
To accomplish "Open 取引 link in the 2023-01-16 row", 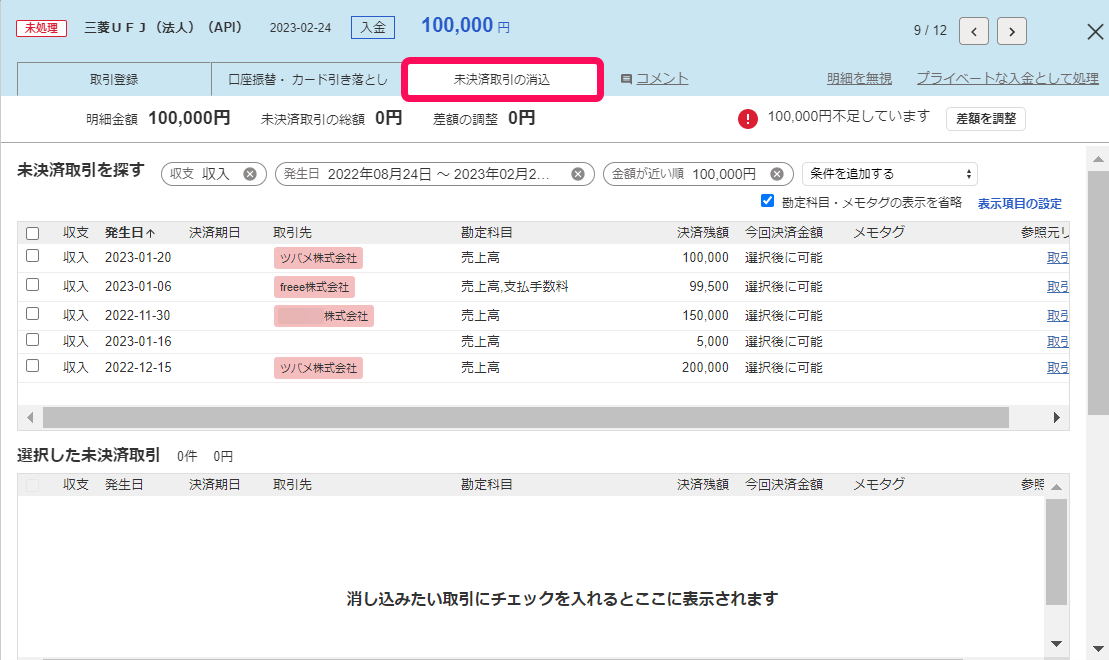I will click(1057, 342).
